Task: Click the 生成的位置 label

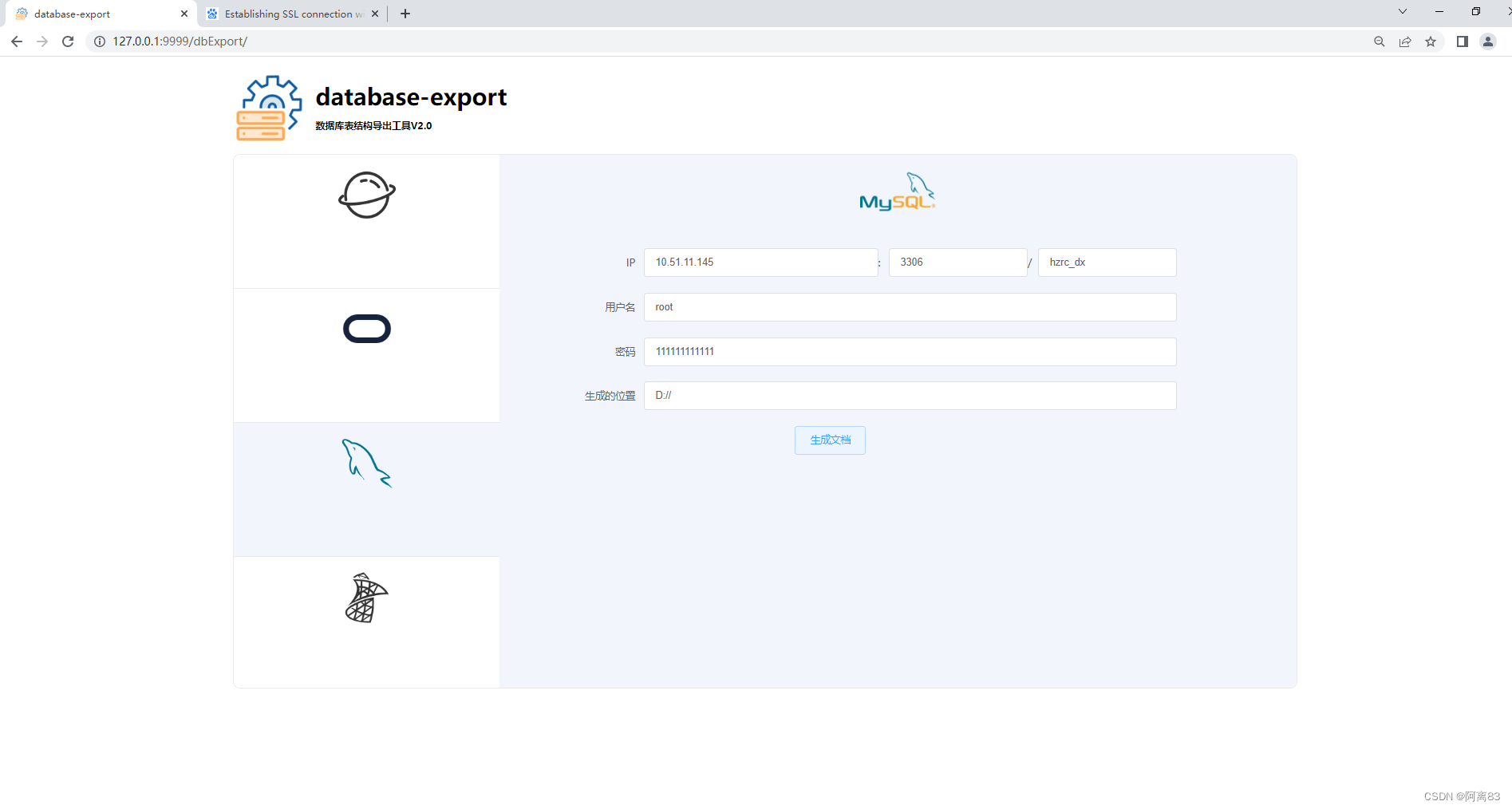Action: point(610,396)
